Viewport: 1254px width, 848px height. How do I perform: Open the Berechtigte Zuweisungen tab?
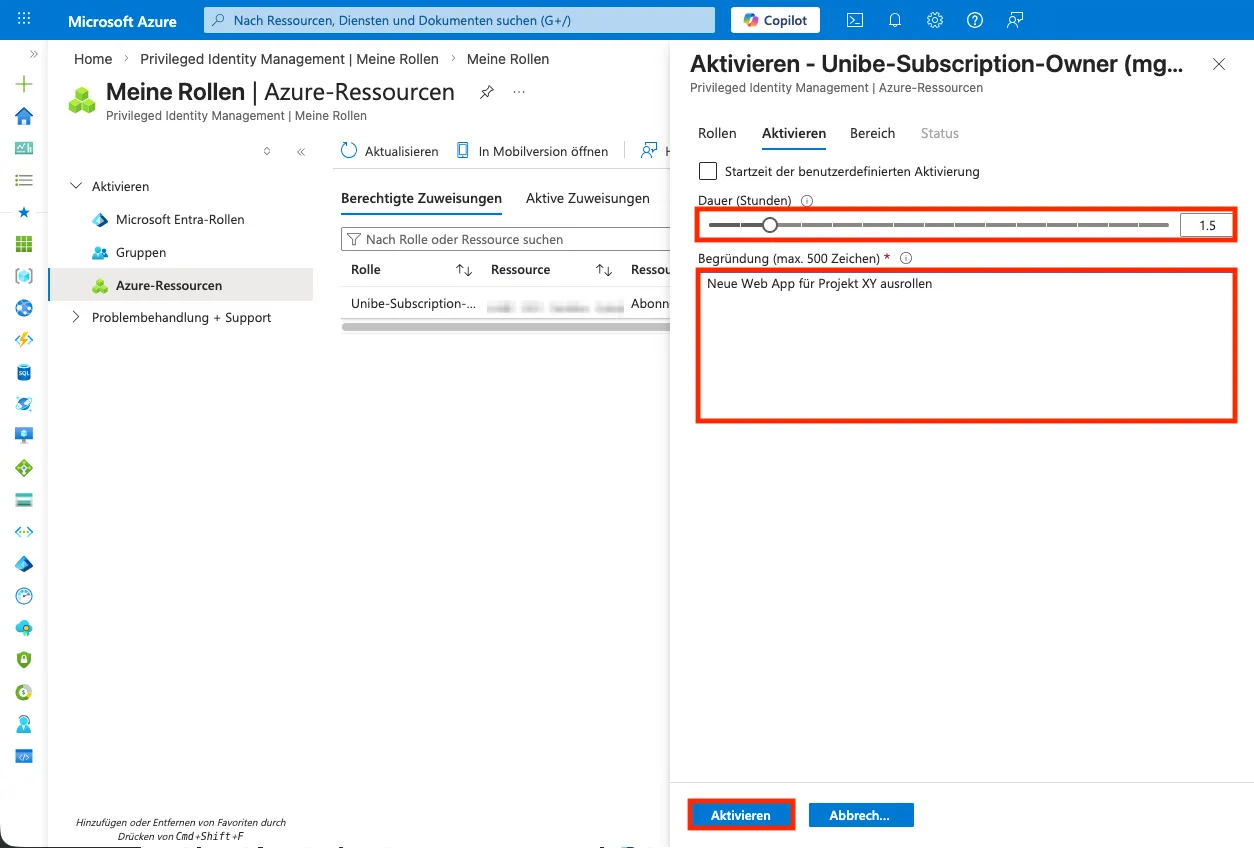point(421,198)
